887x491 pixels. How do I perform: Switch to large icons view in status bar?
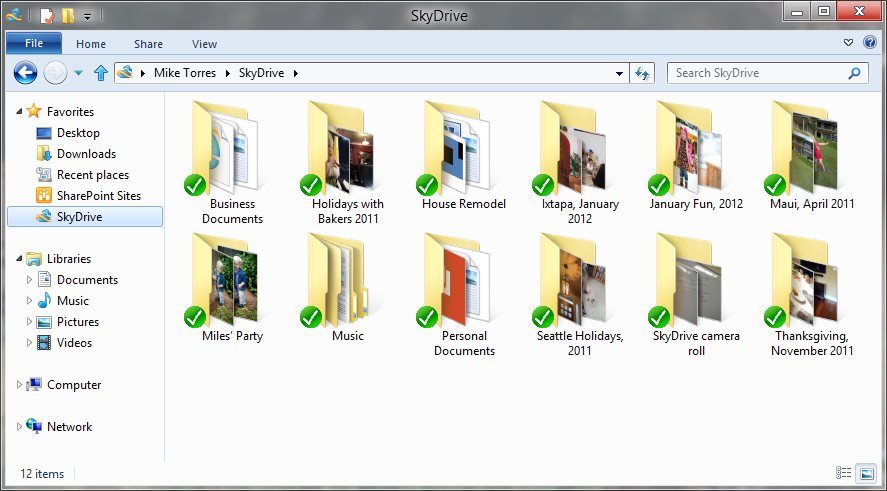(866, 473)
